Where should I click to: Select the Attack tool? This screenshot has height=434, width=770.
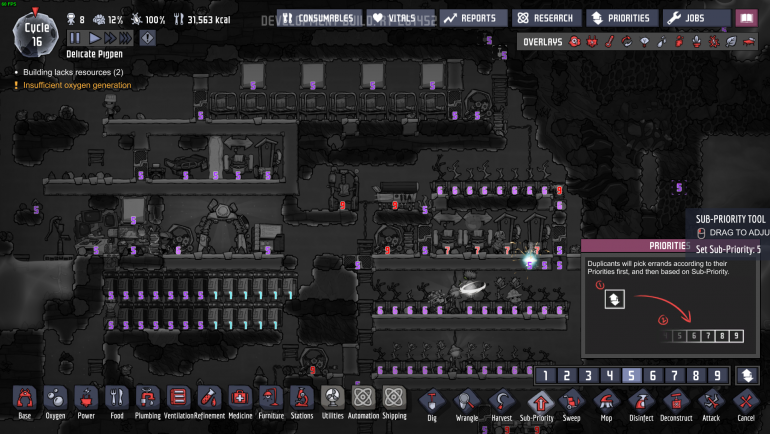pos(711,406)
